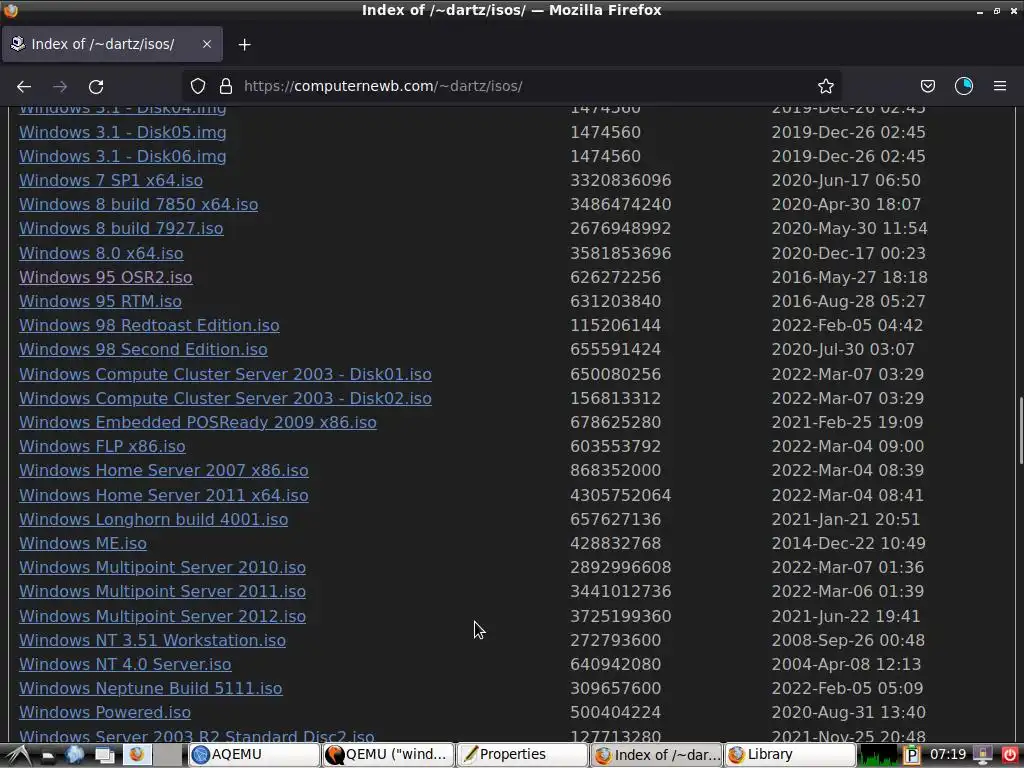Download Windows 3.1 - Disk06.img
This screenshot has width=1024, height=768.
tap(123, 157)
